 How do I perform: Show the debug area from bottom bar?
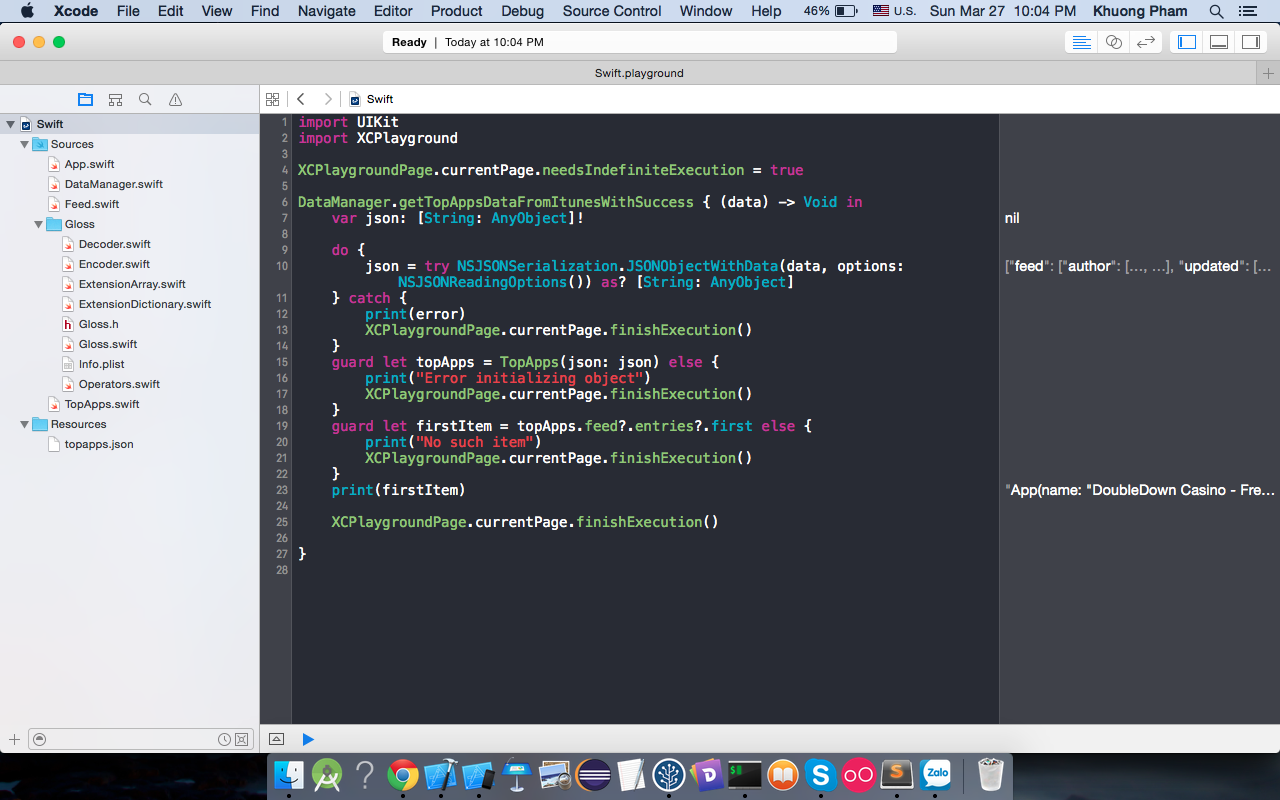[277, 739]
